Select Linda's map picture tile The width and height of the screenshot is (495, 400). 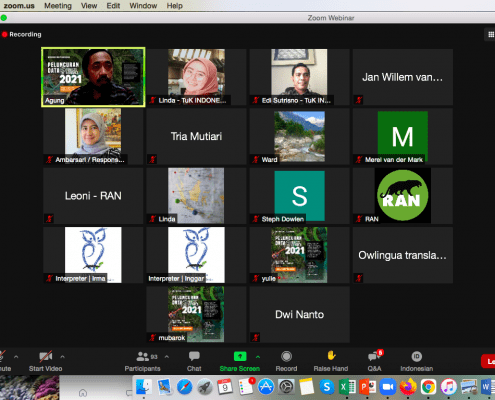196,196
